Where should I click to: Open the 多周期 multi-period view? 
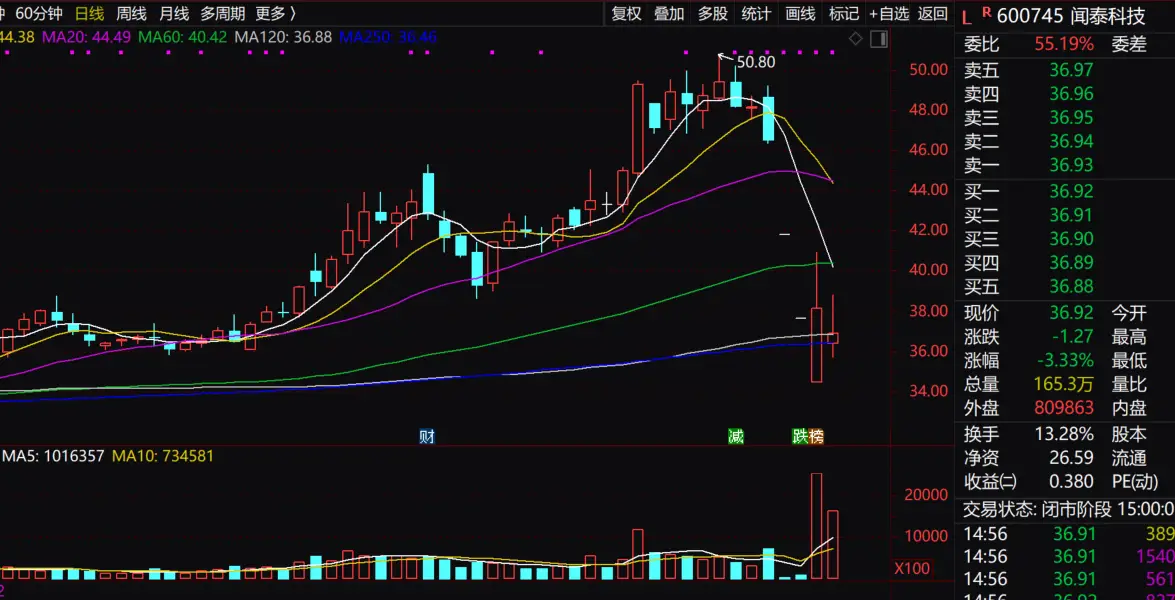(x=223, y=13)
